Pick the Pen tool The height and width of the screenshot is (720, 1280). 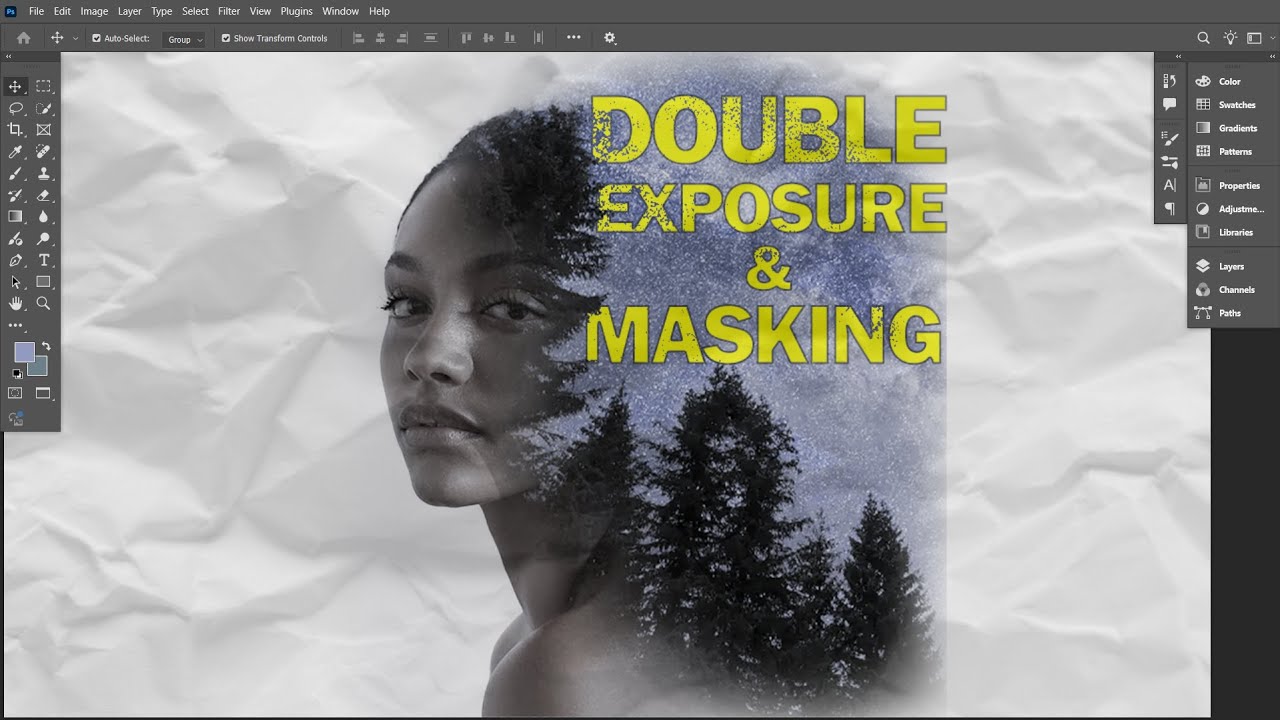pyautogui.click(x=15, y=261)
